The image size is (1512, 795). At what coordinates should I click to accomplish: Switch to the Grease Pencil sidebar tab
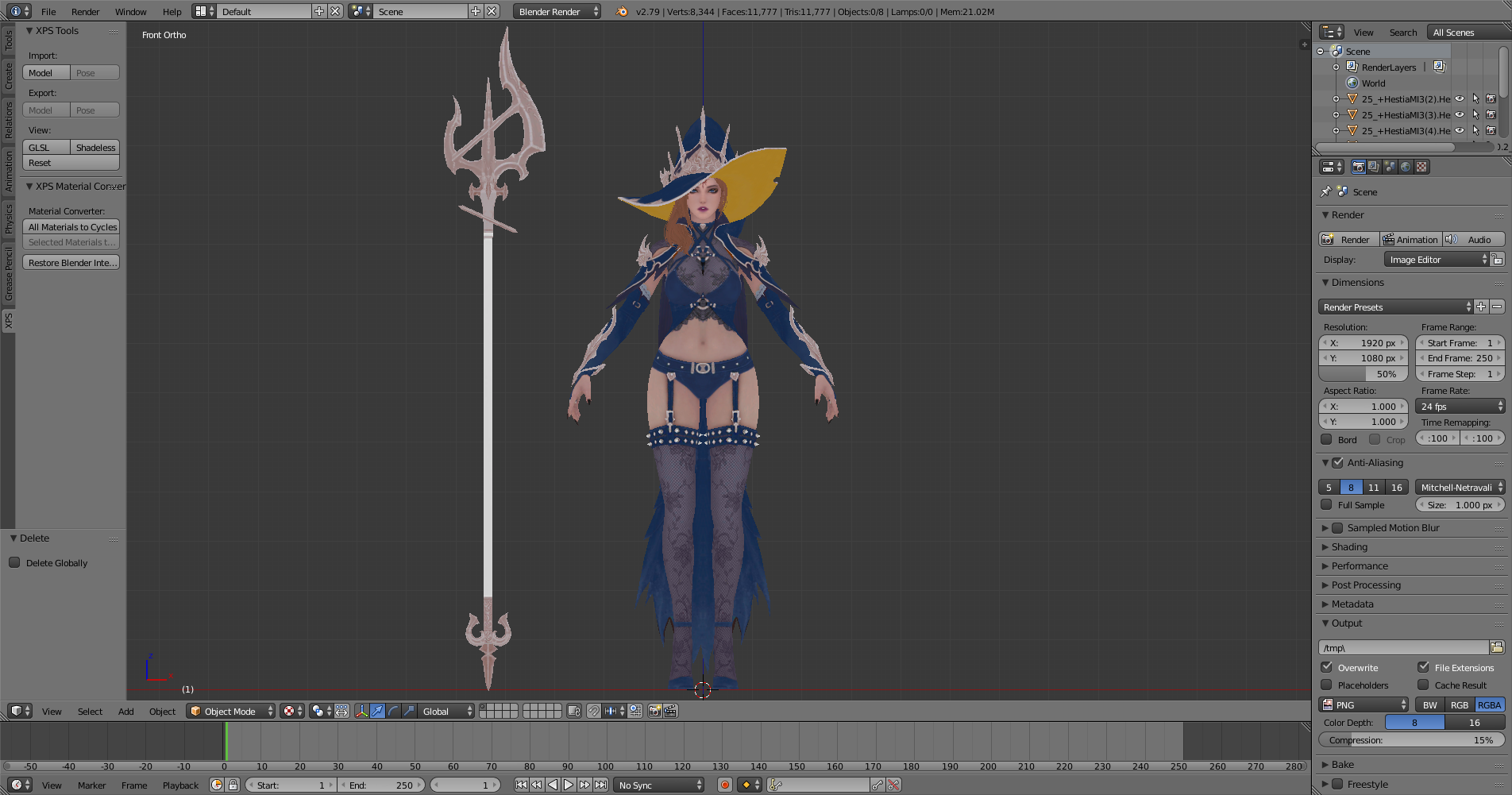[x=9, y=273]
